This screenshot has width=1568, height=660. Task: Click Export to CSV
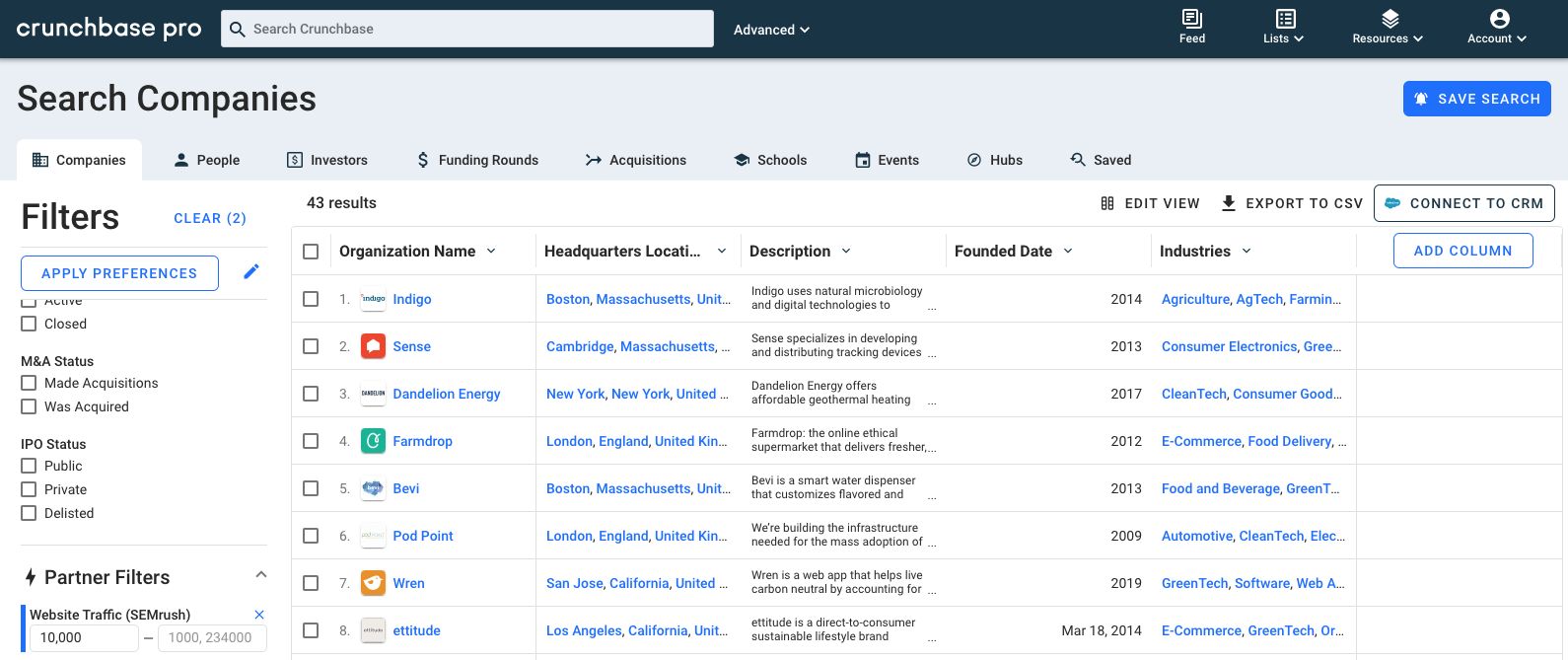(1292, 203)
